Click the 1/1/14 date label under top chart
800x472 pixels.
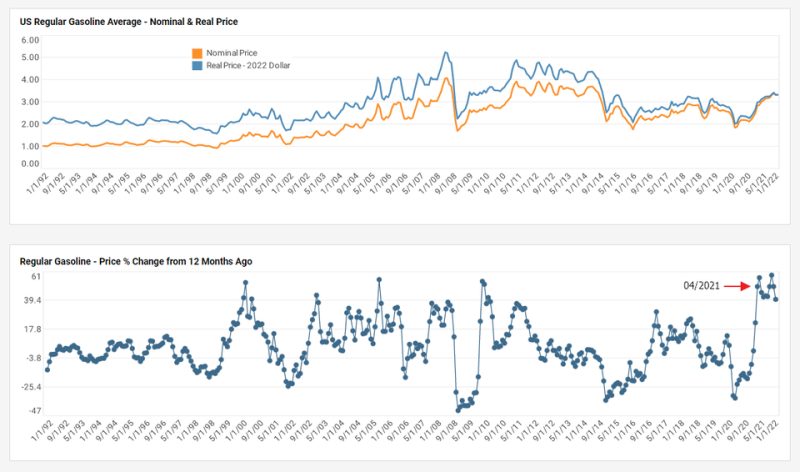pos(576,183)
